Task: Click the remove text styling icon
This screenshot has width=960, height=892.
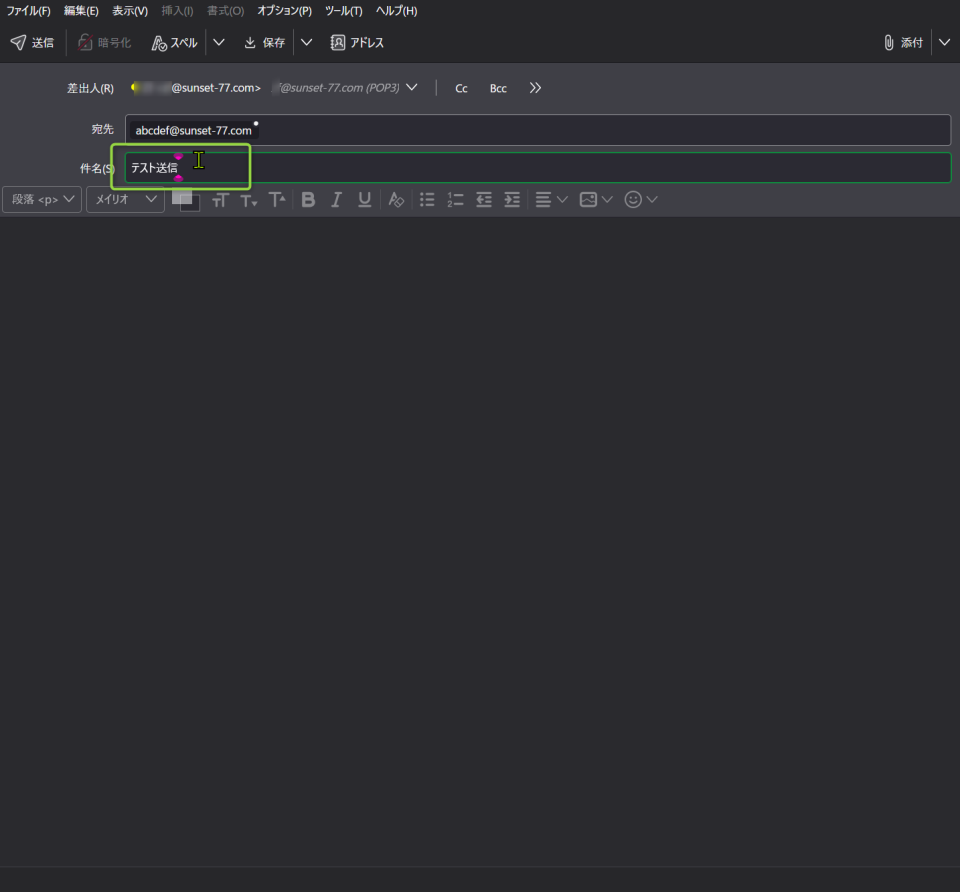Action: tap(396, 200)
